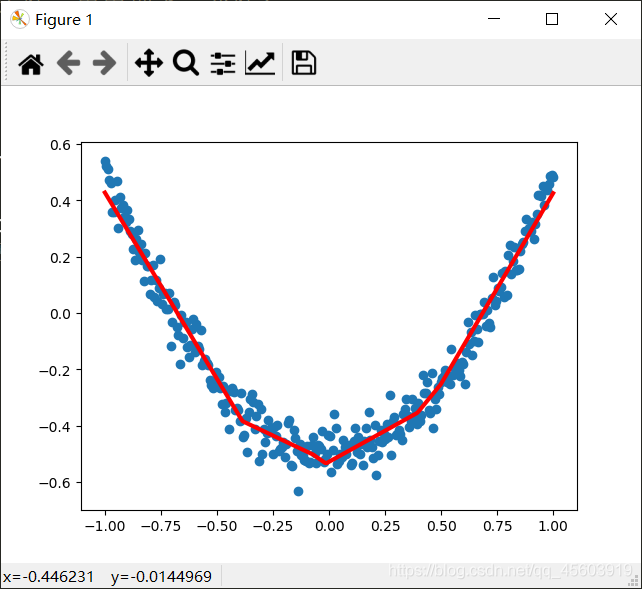The height and width of the screenshot is (589, 642).
Task: Activate the Pan axes tool
Action: click(149, 63)
